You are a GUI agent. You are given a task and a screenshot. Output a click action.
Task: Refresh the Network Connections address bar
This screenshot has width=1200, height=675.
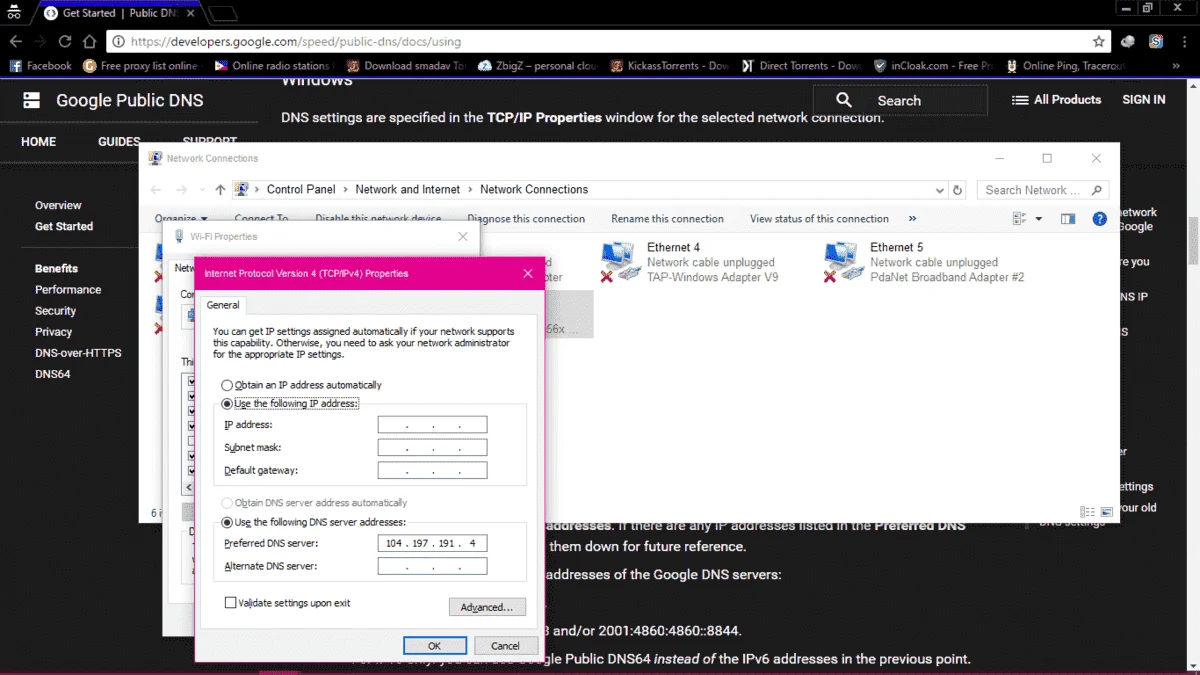958,190
